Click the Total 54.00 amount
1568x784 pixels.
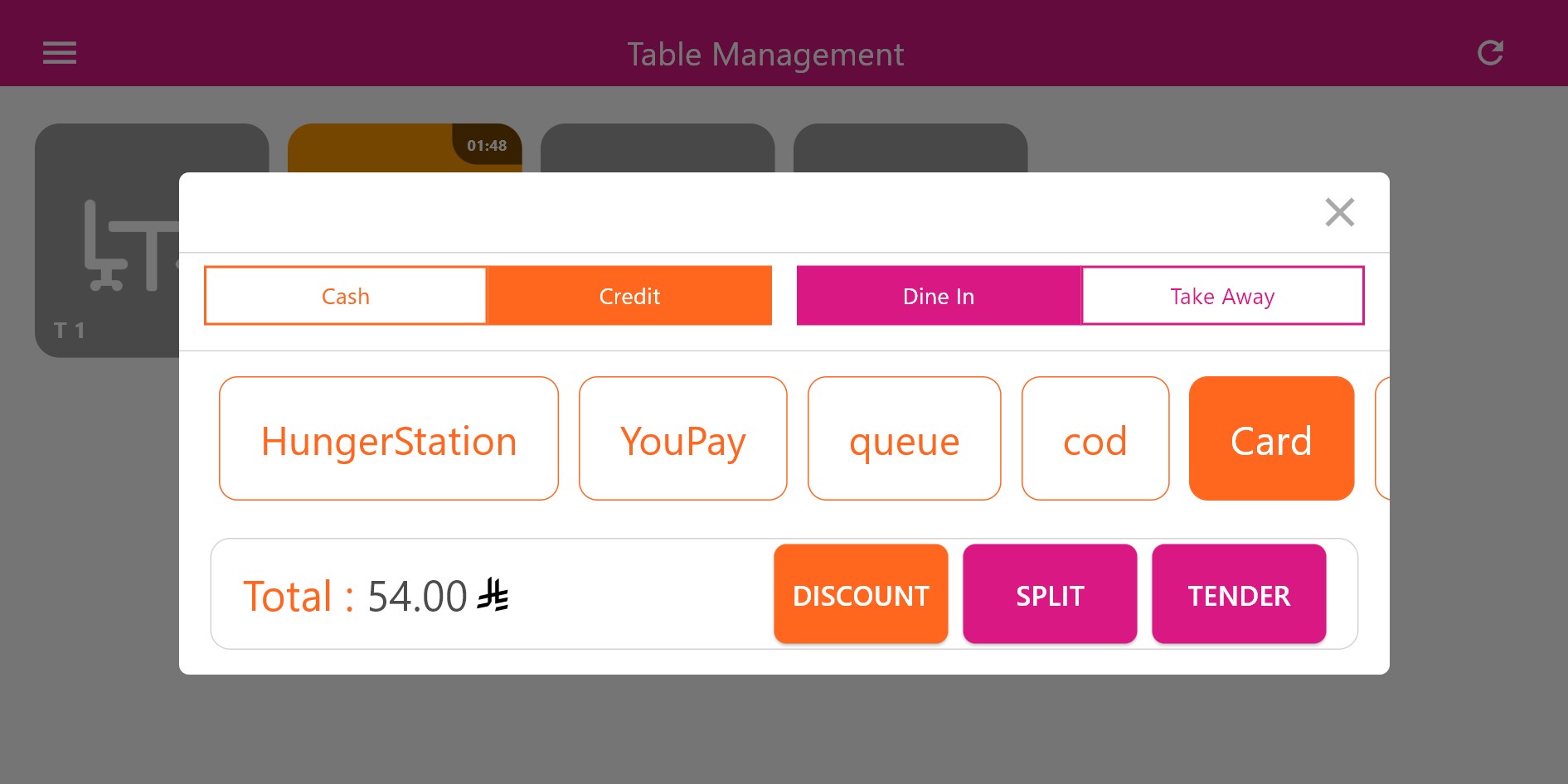[x=417, y=596]
